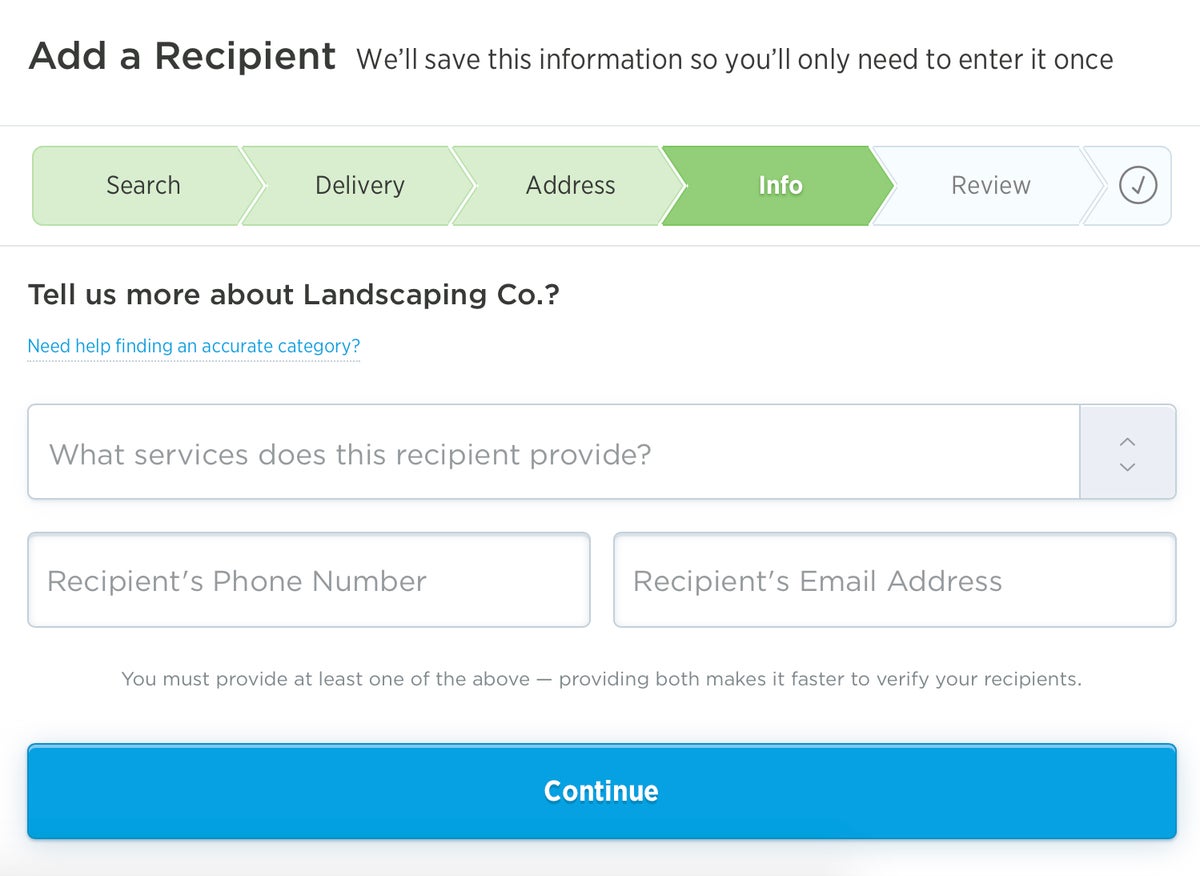Switch to the Address step
This screenshot has height=876, width=1200.
pyautogui.click(x=570, y=185)
